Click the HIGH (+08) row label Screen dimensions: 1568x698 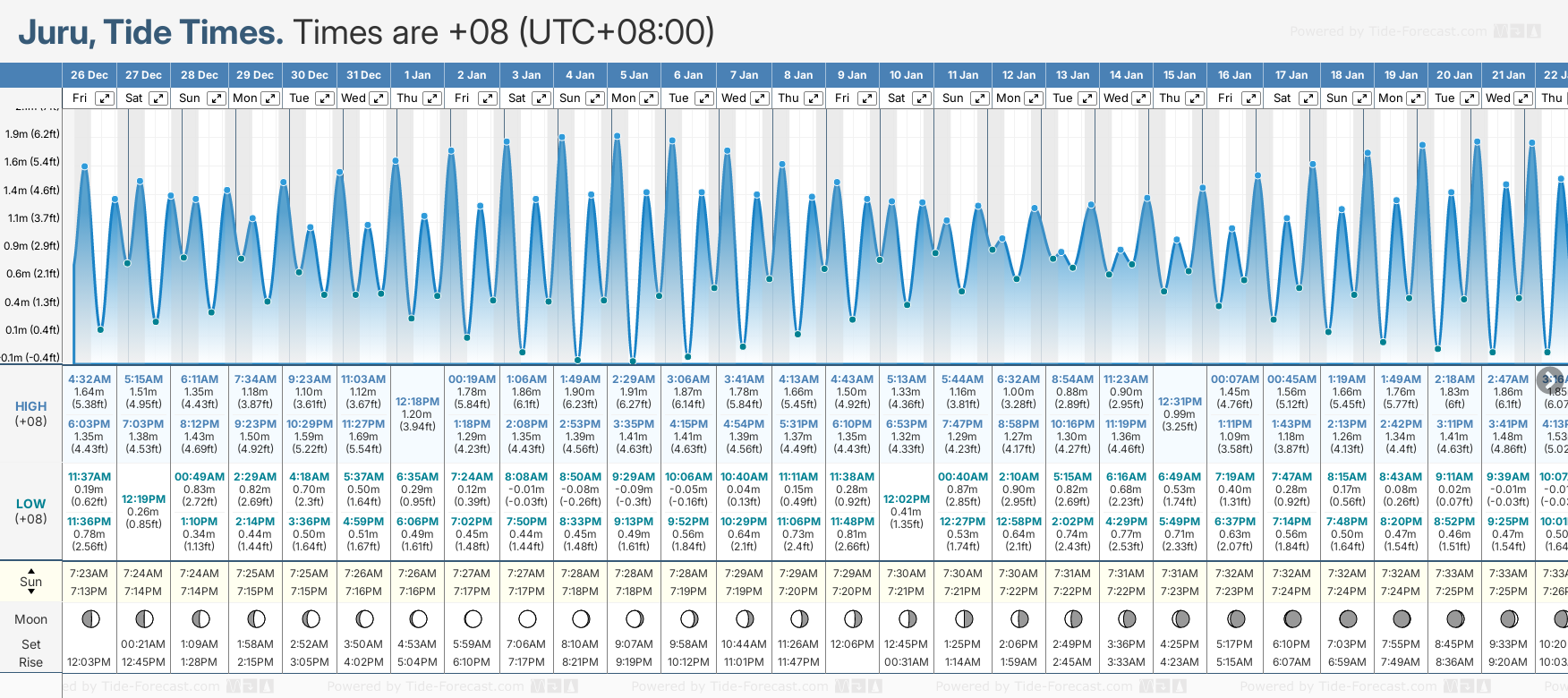point(31,413)
